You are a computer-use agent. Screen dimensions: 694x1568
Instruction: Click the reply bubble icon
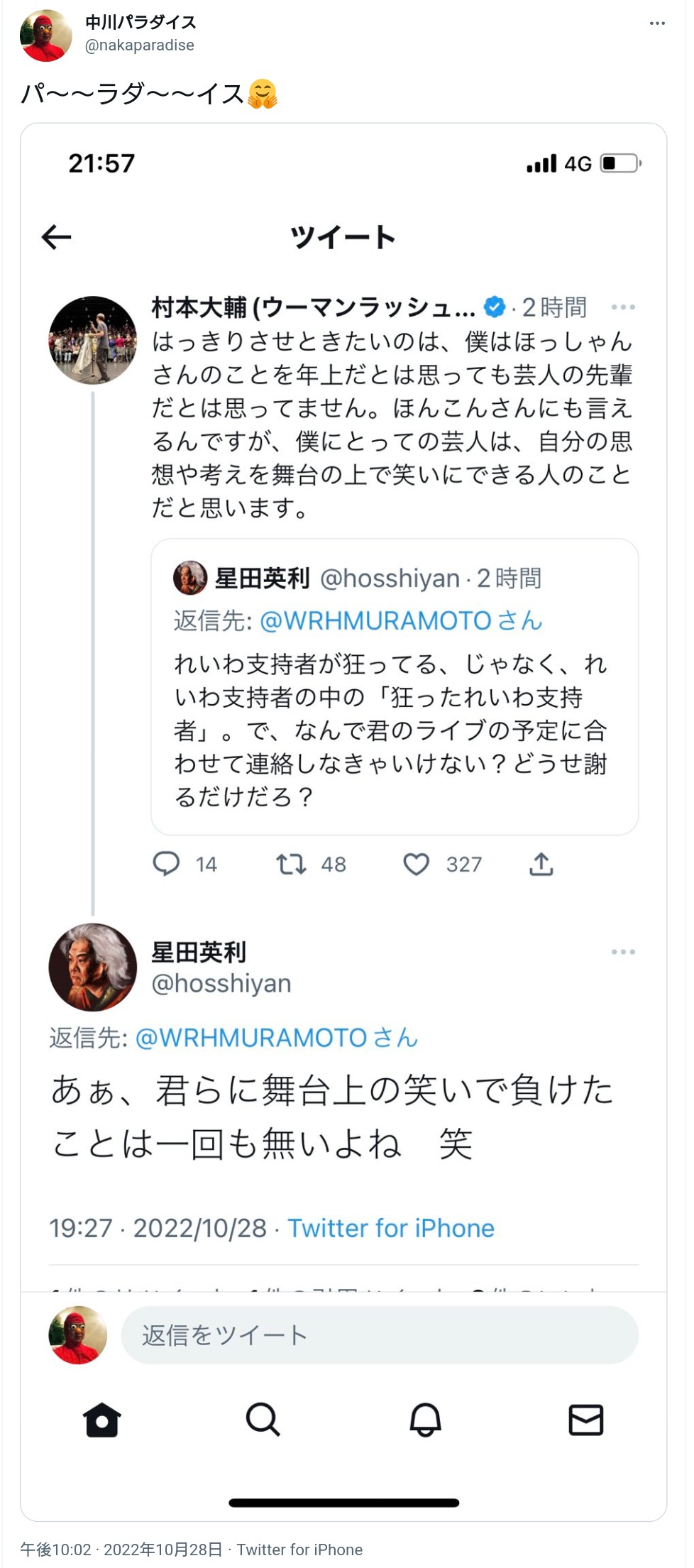166,864
